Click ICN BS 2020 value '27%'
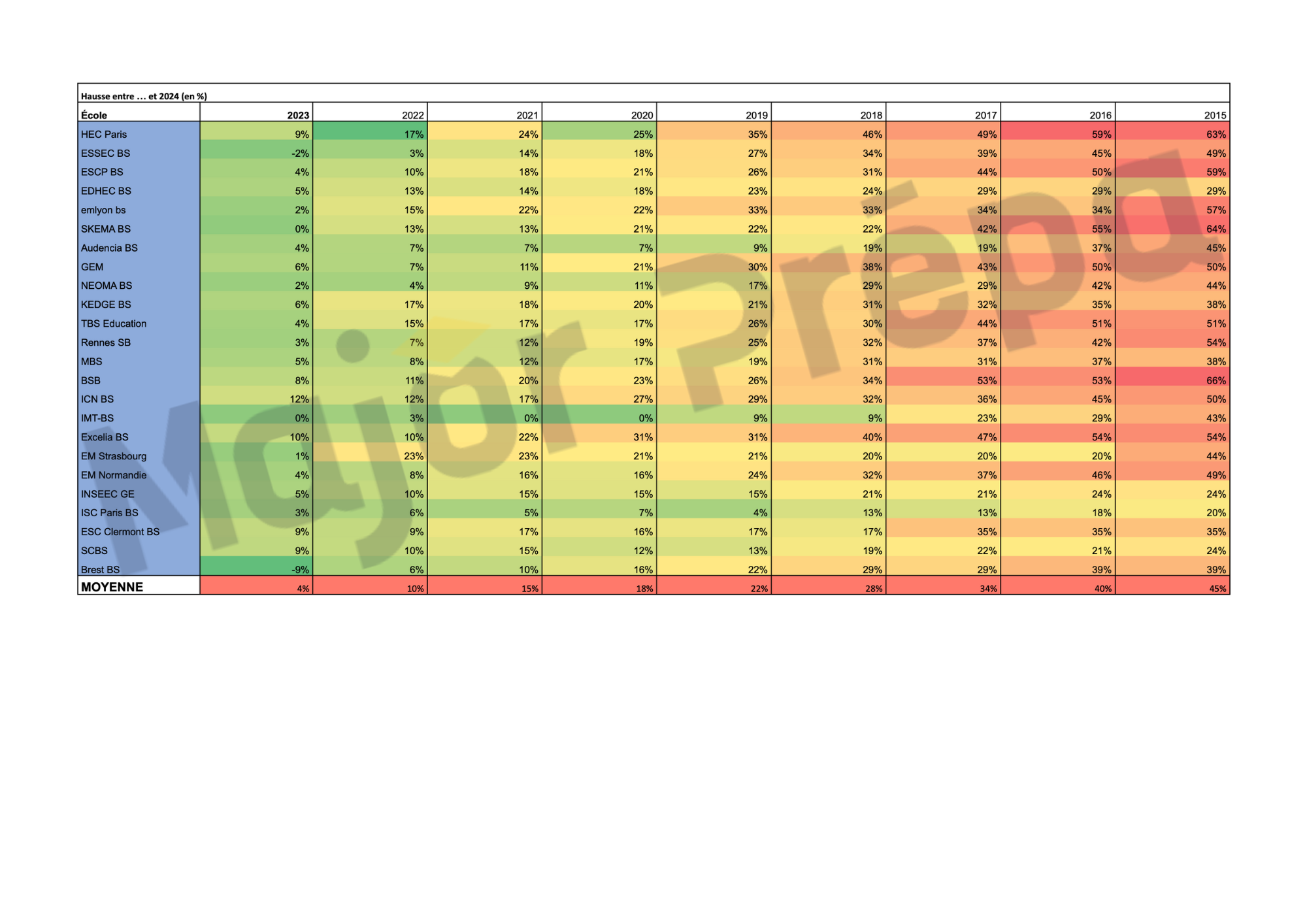The height and width of the screenshot is (924, 1307). pos(643,399)
